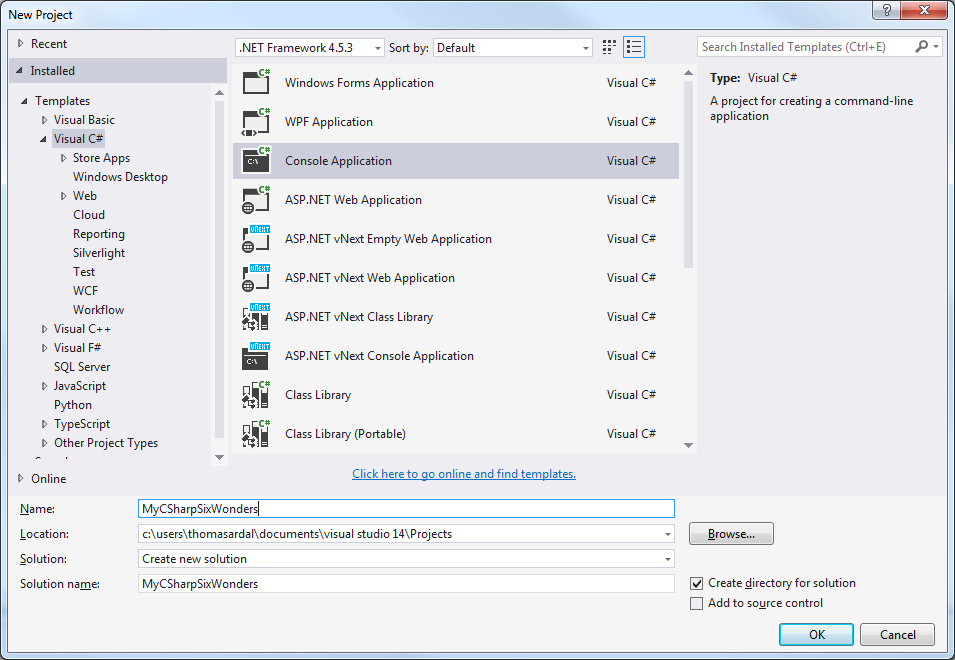Click the Solution name input field
Image resolution: width=955 pixels, height=660 pixels.
click(x=406, y=583)
